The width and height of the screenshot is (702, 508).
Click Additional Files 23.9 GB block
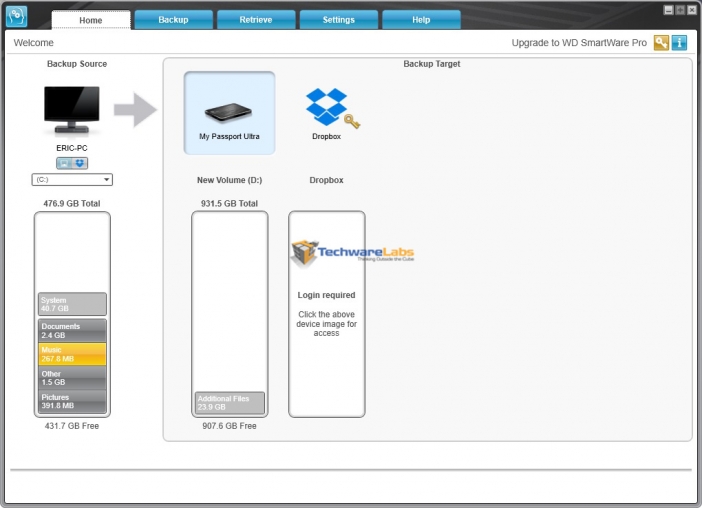point(230,403)
